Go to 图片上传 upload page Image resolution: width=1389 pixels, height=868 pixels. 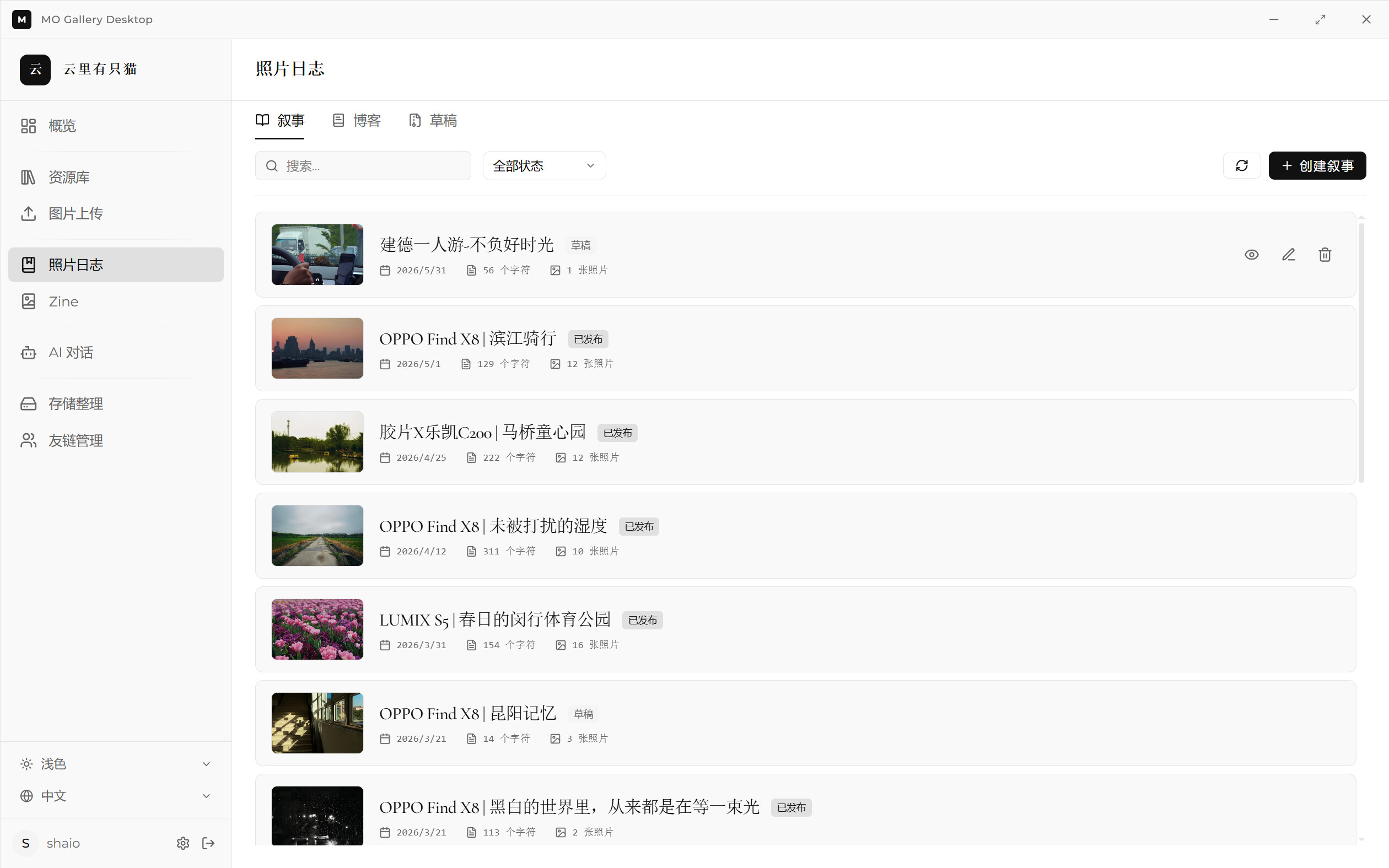point(116,214)
